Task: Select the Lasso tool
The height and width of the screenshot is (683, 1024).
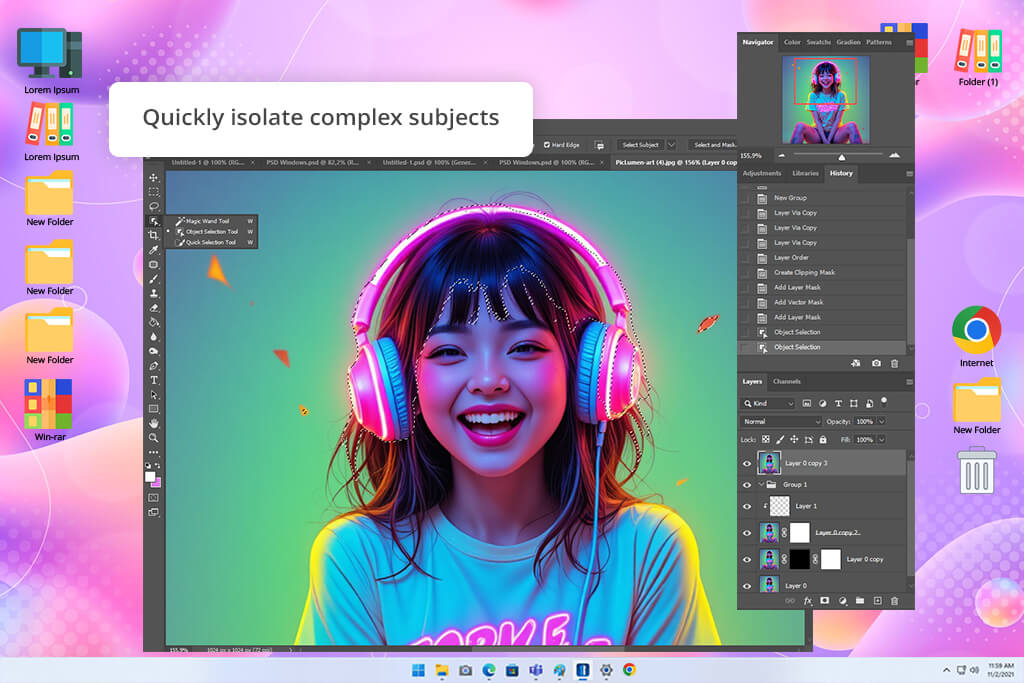Action: pyautogui.click(x=154, y=206)
